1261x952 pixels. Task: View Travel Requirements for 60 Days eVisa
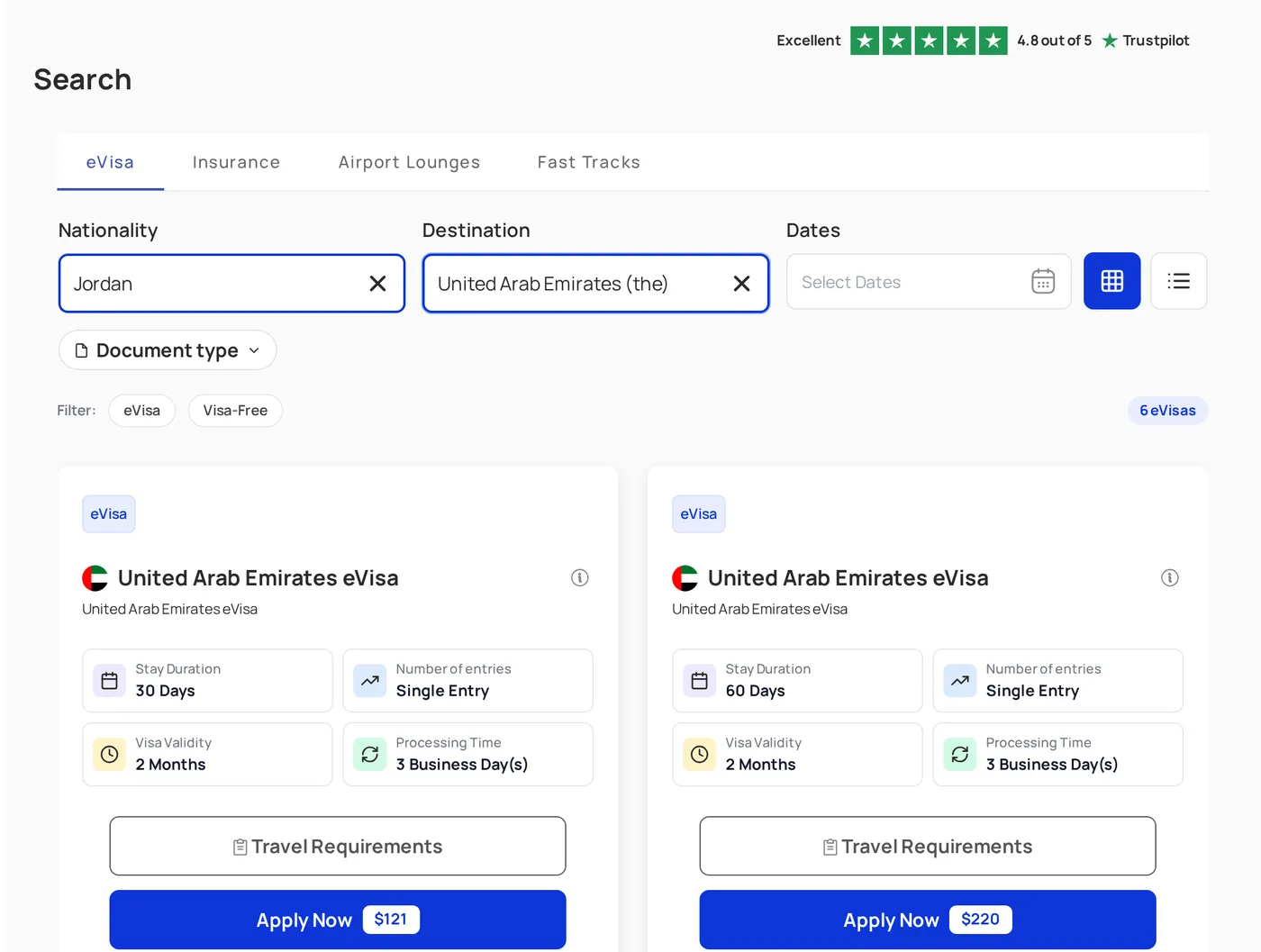click(x=928, y=847)
